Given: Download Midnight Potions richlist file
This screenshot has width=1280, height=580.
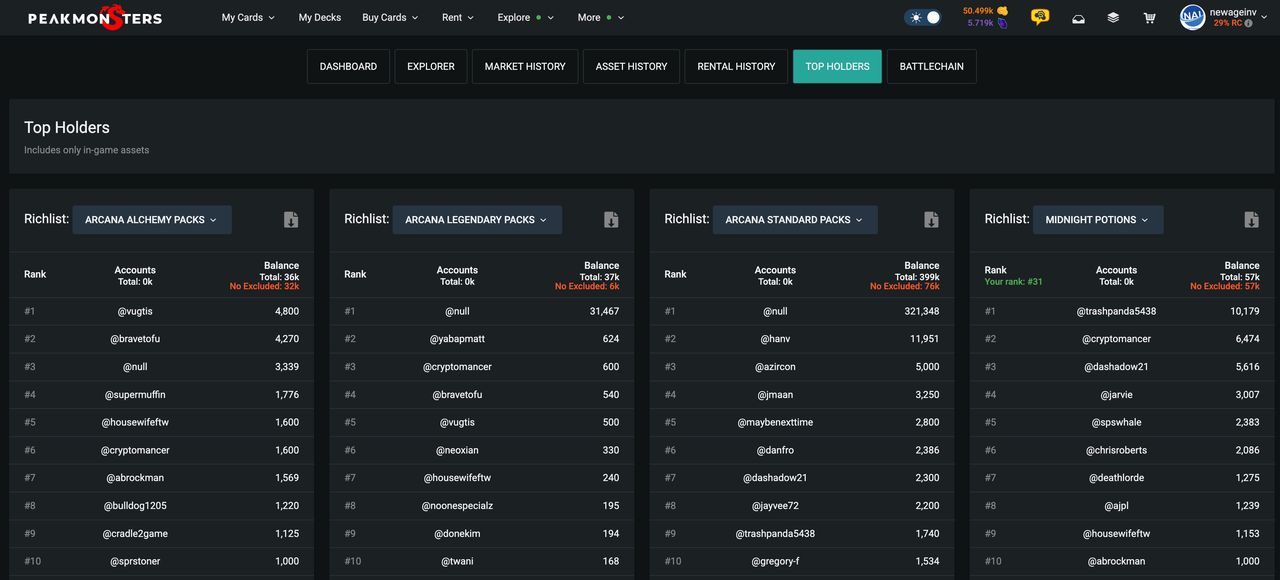Looking at the screenshot, I should coord(1251,220).
